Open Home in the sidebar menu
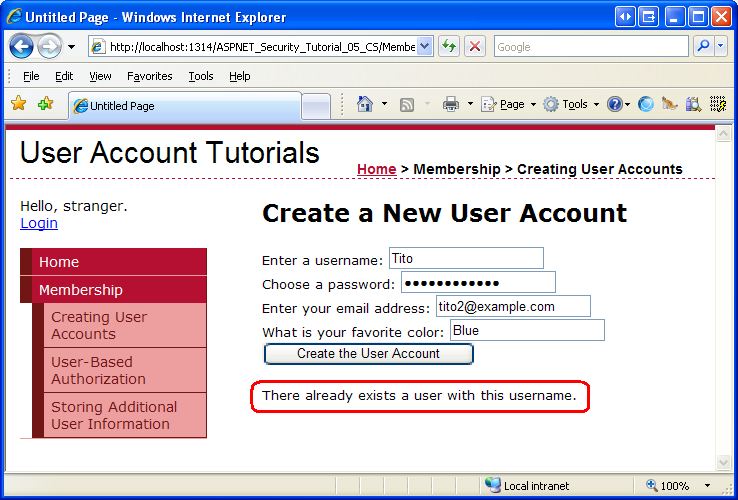This screenshot has width=738, height=500. point(113,262)
